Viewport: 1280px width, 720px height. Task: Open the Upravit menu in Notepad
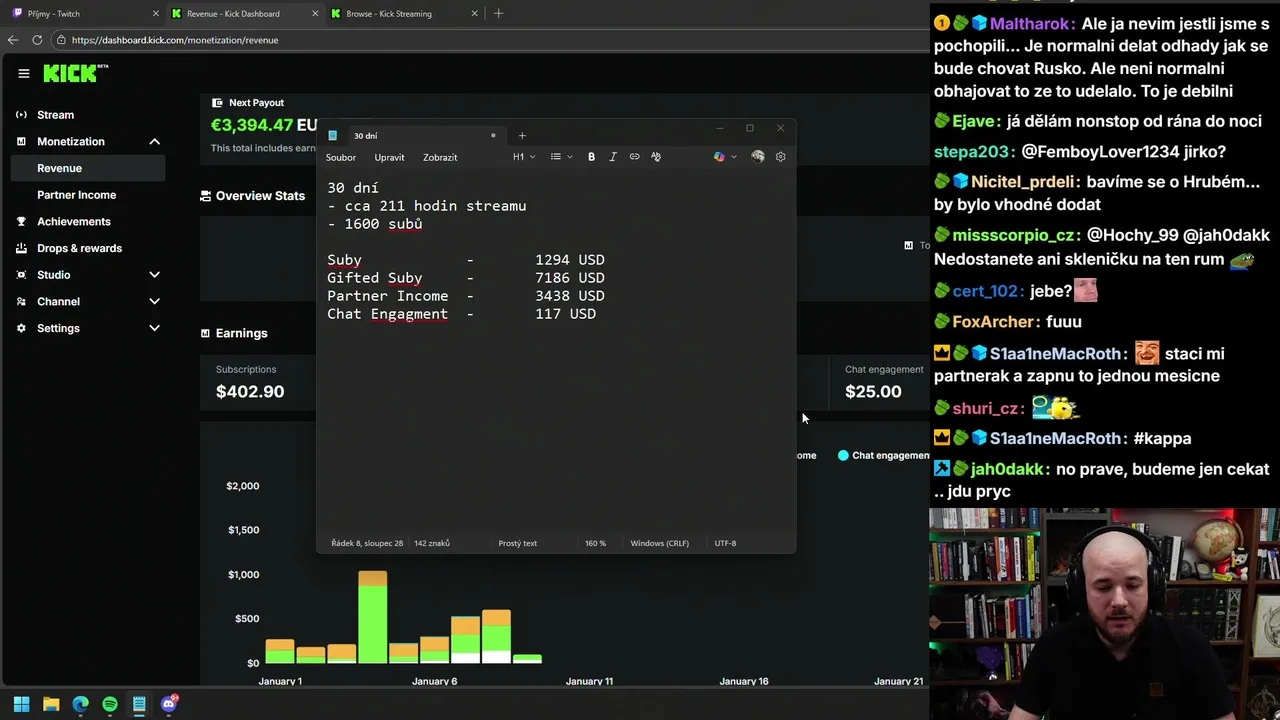(389, 157)
